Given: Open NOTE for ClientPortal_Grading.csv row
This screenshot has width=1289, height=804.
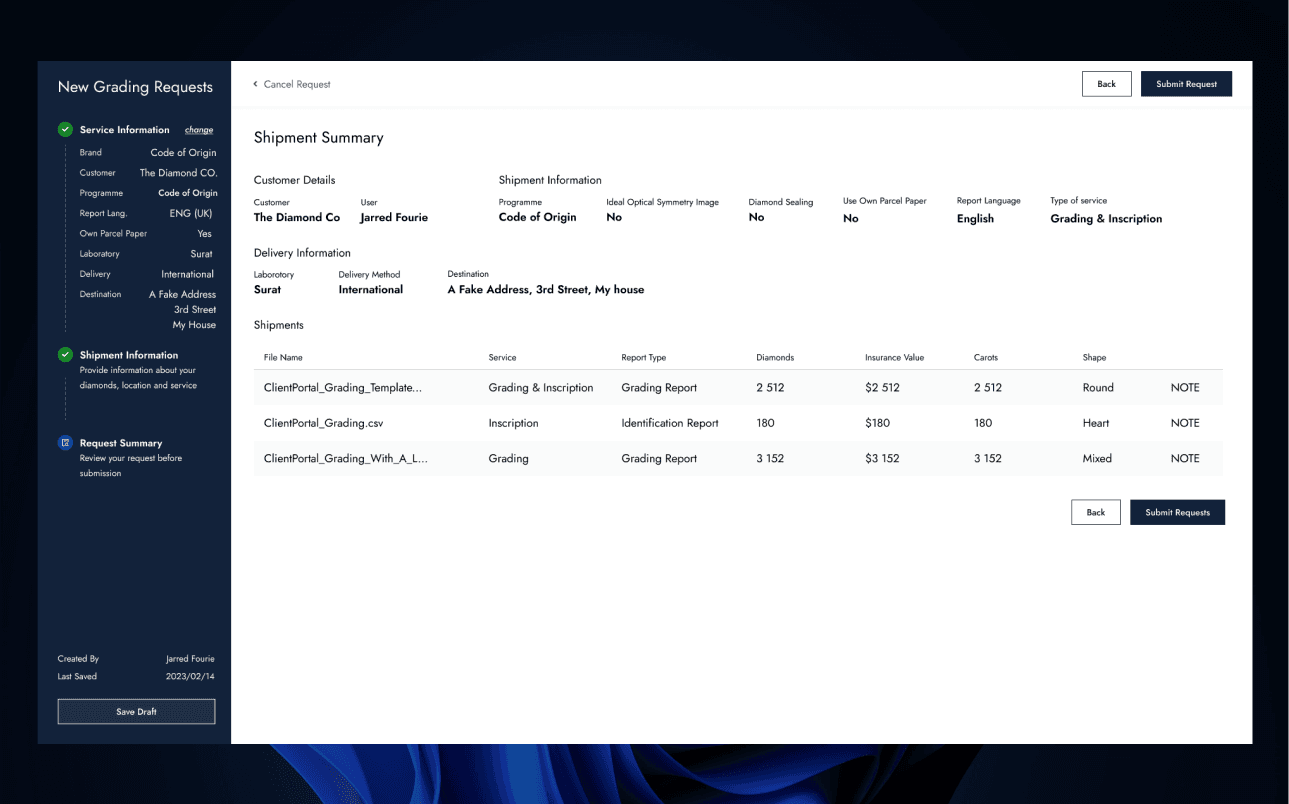Looking at the screenshot, I should tap(1185, 423).
